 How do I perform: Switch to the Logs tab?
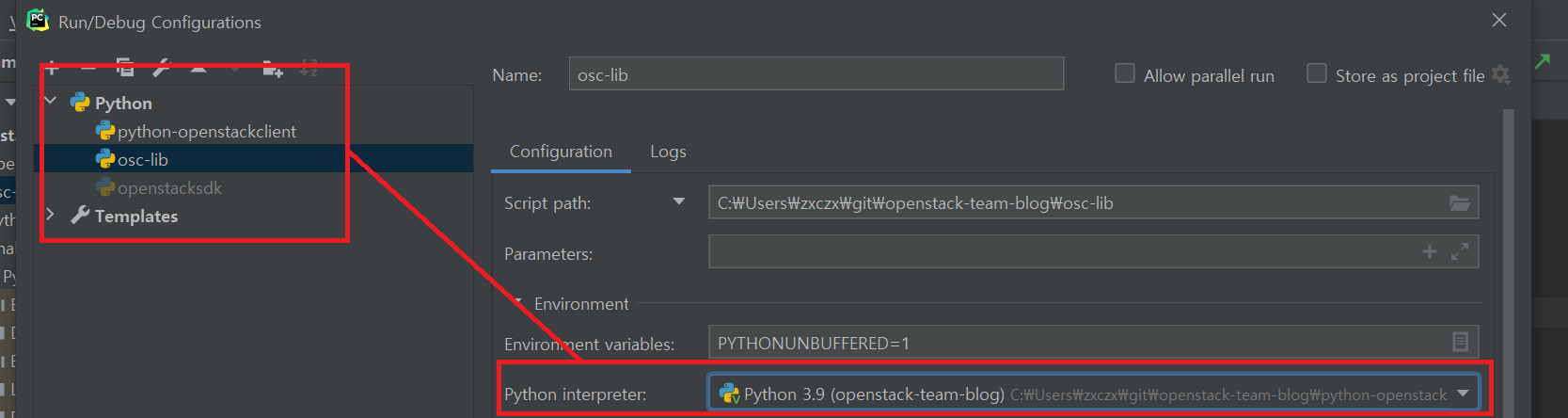click(668, 152)
